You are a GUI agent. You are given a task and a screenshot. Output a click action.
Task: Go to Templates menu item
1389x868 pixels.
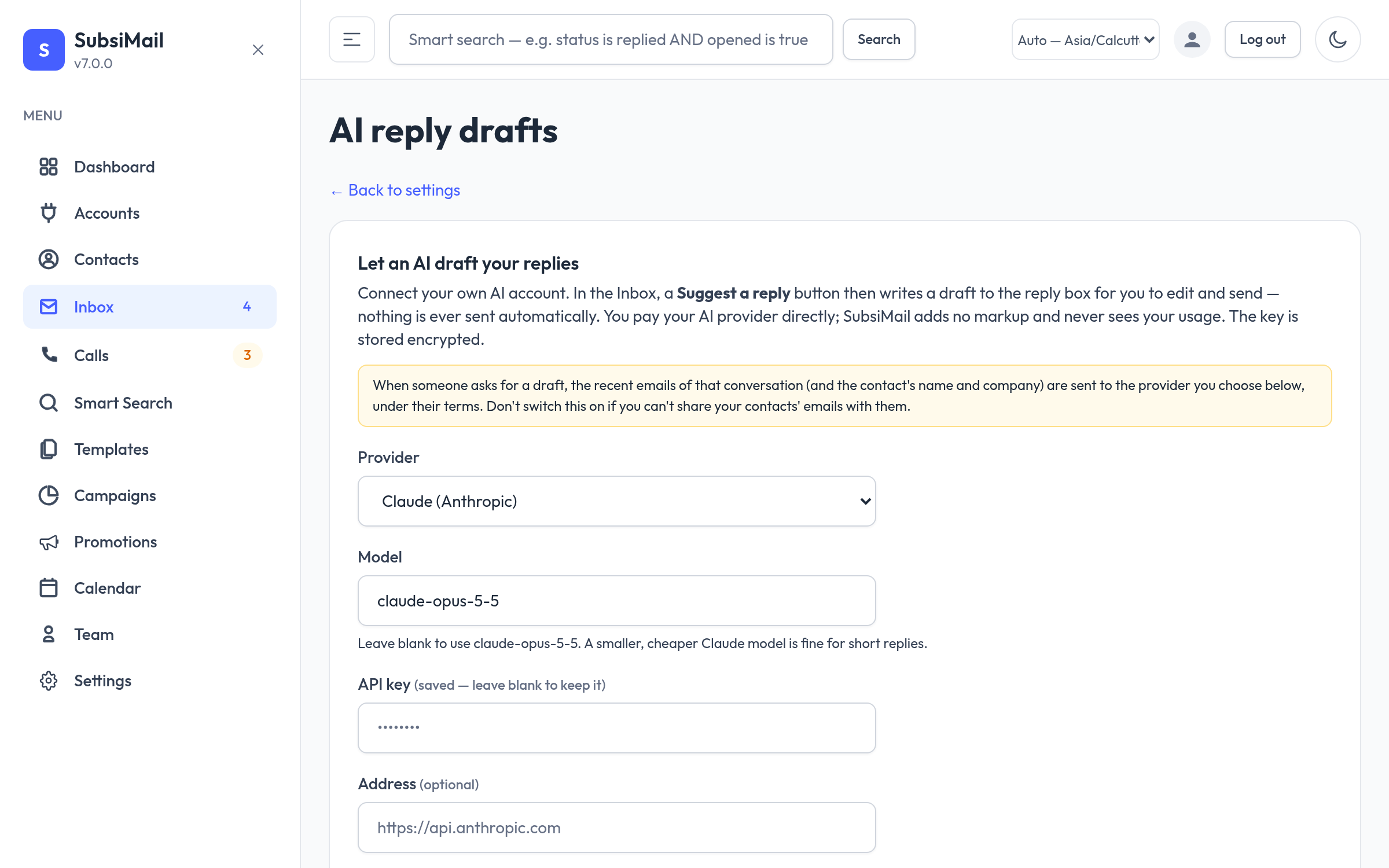[x=150, y=449]
